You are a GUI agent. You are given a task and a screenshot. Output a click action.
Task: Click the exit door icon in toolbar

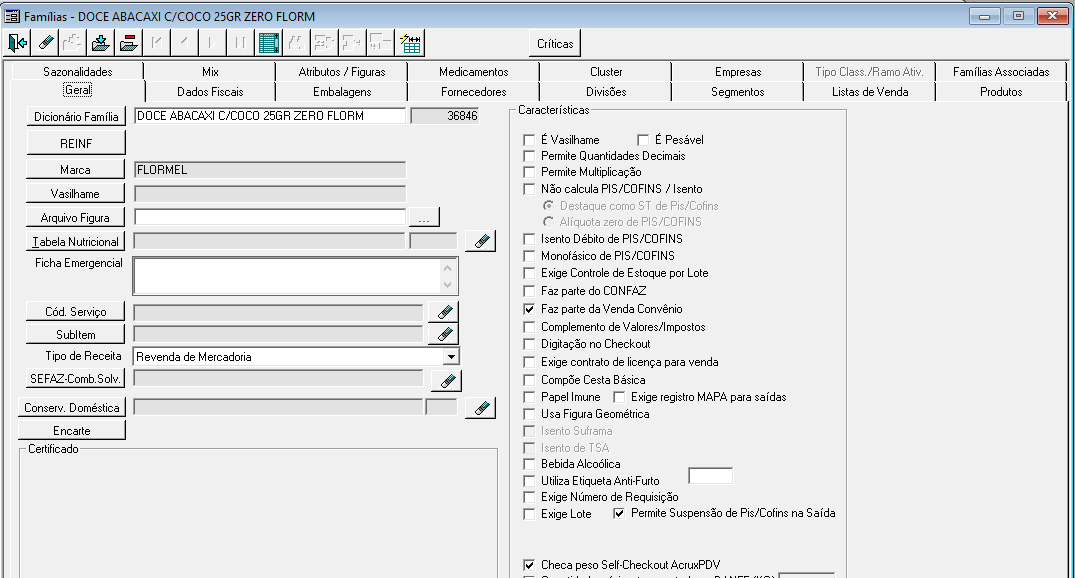coord(18,43)
